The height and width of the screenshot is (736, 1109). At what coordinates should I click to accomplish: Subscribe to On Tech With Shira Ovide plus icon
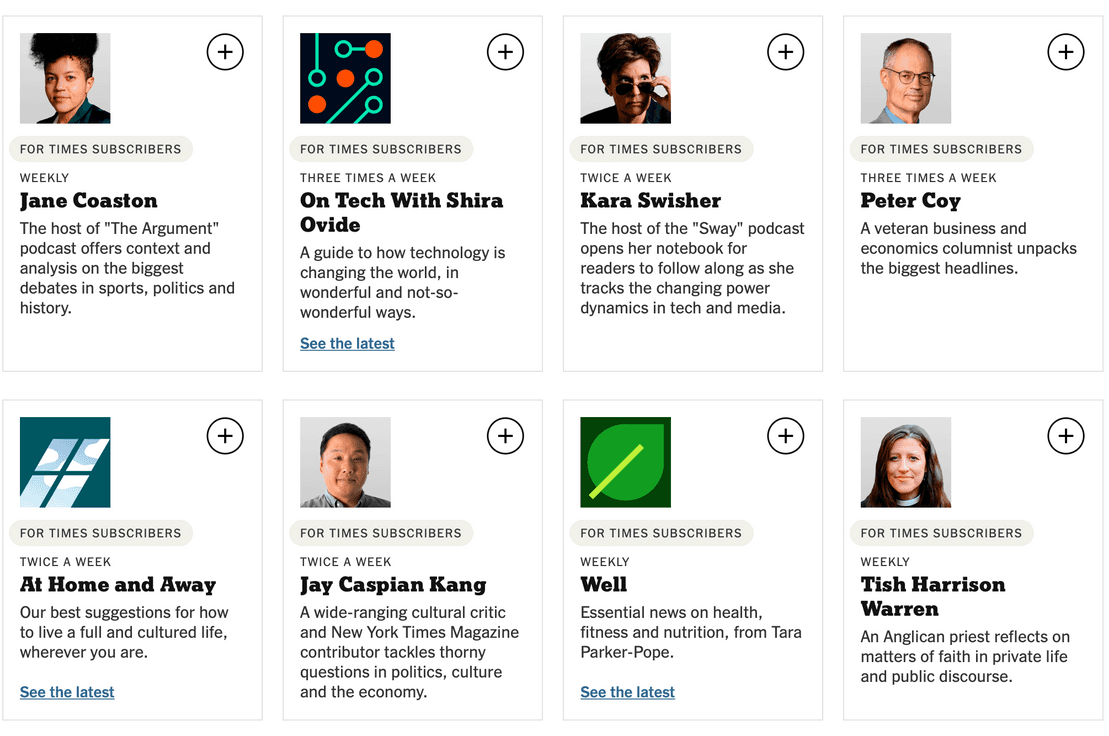click(x=505, y=52)
